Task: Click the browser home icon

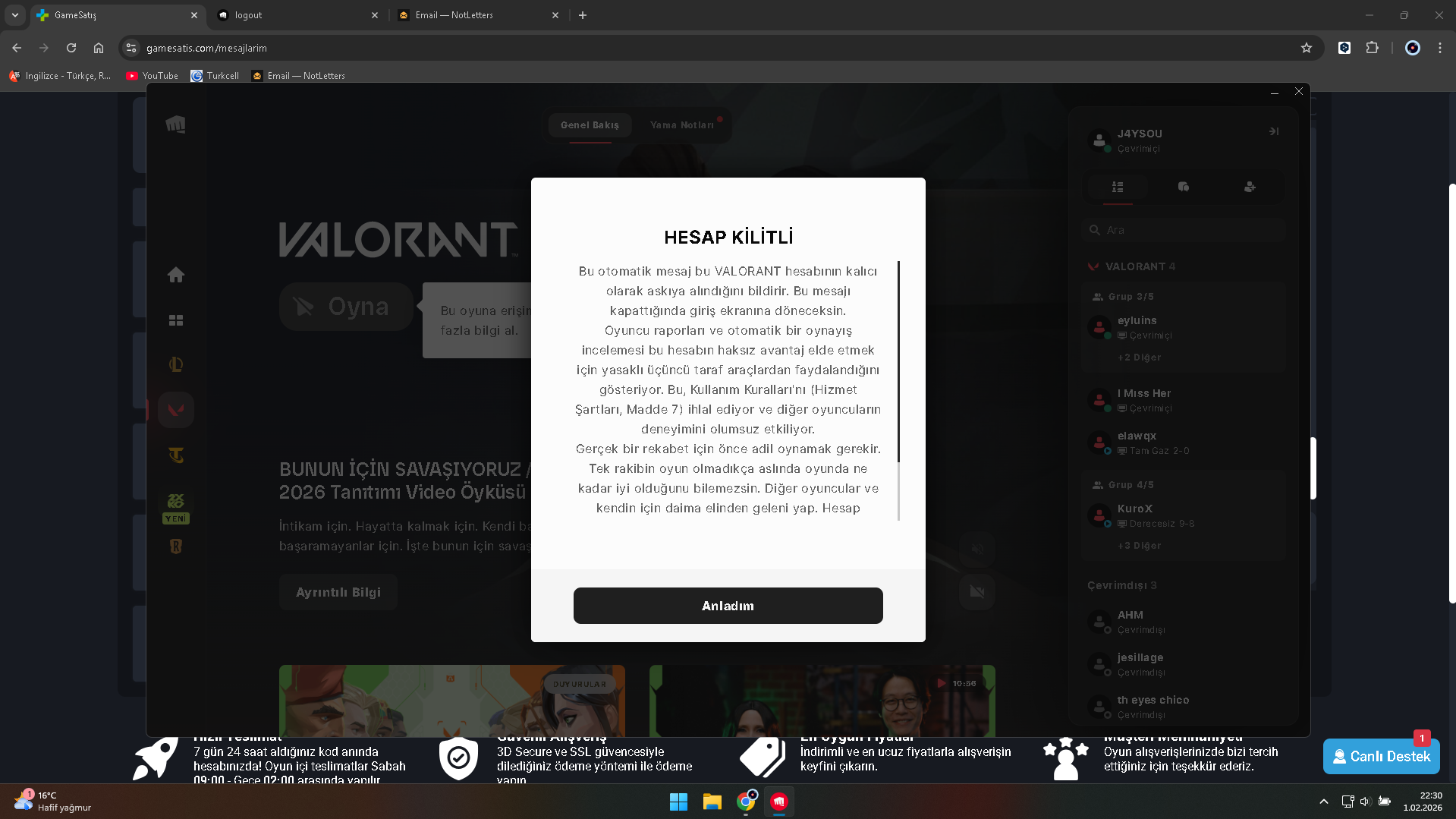Action: tap(99, 48)
